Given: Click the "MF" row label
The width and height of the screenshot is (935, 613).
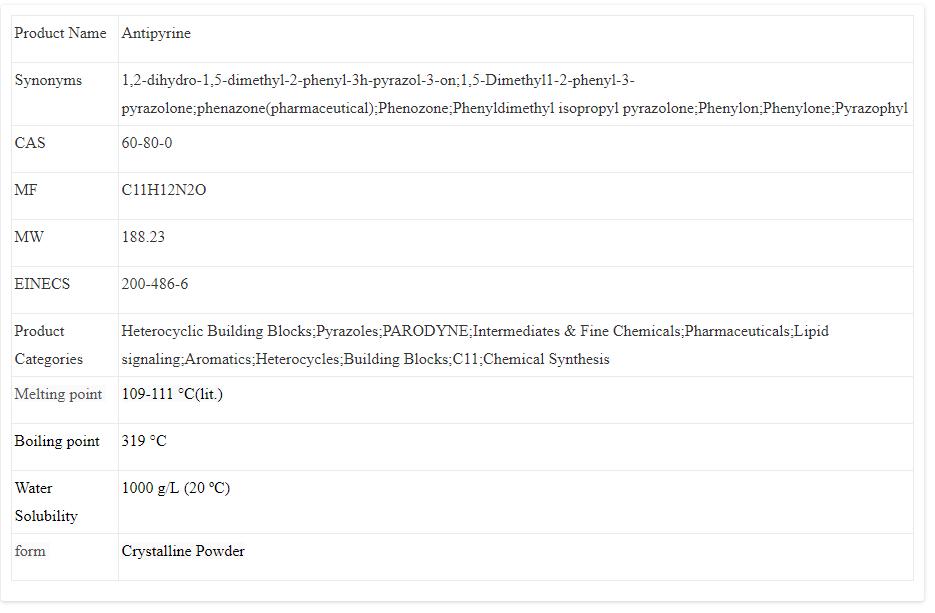Looking at the screenshot, I should [26, 191].
